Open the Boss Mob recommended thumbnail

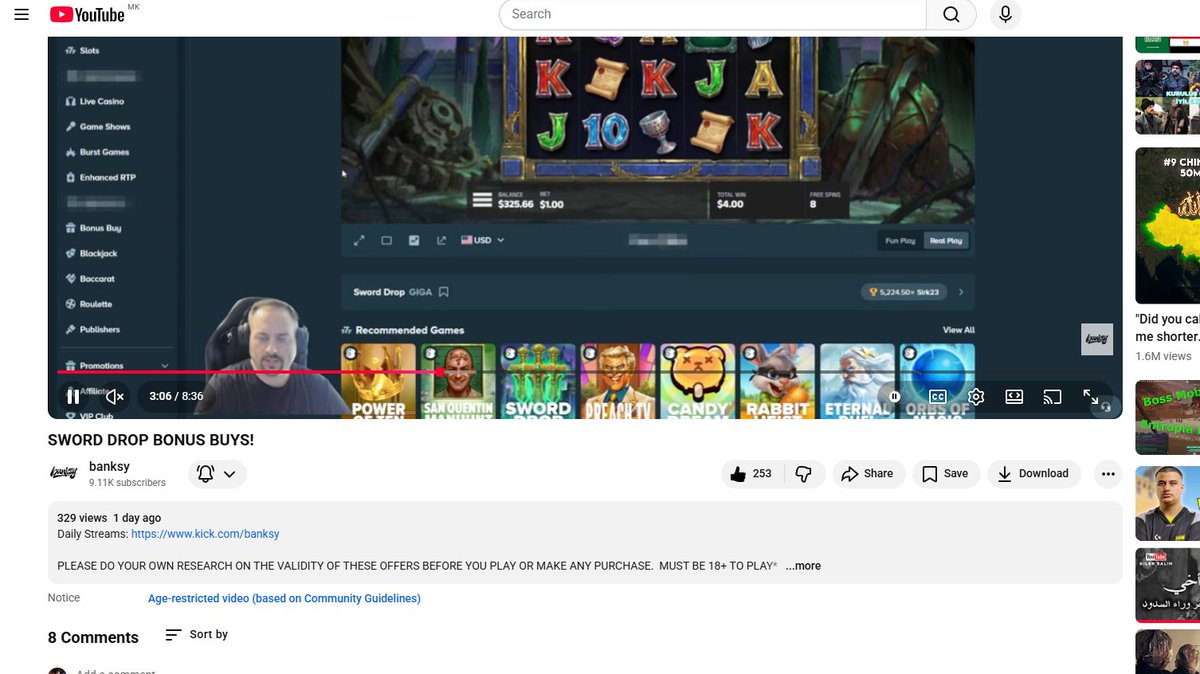pyautogui.click(x=1168, y=417)
